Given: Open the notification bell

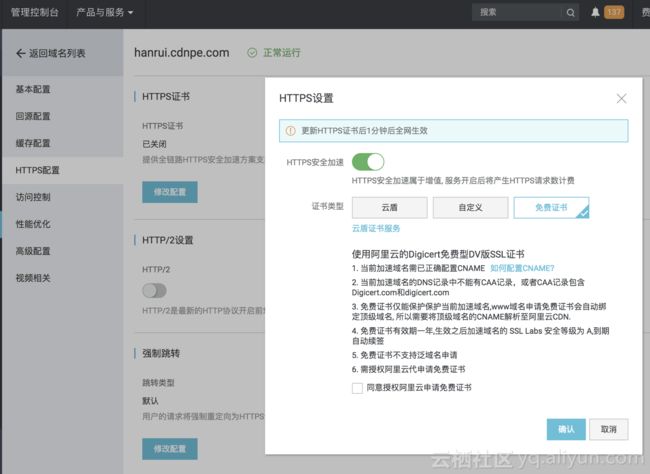Looking at the screenshot, I should (595, 12).
